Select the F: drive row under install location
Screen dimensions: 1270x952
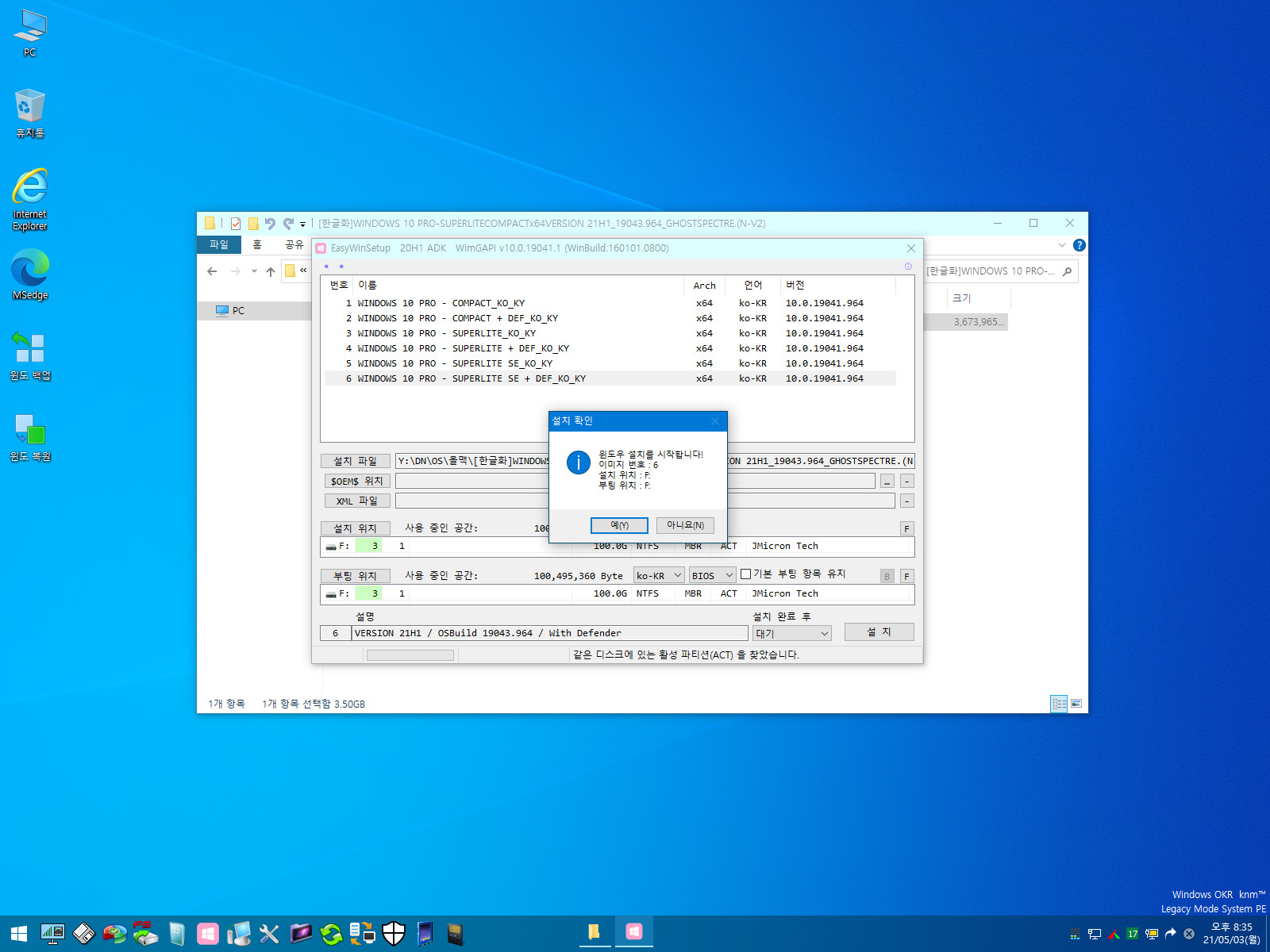(x=617, y=546)
